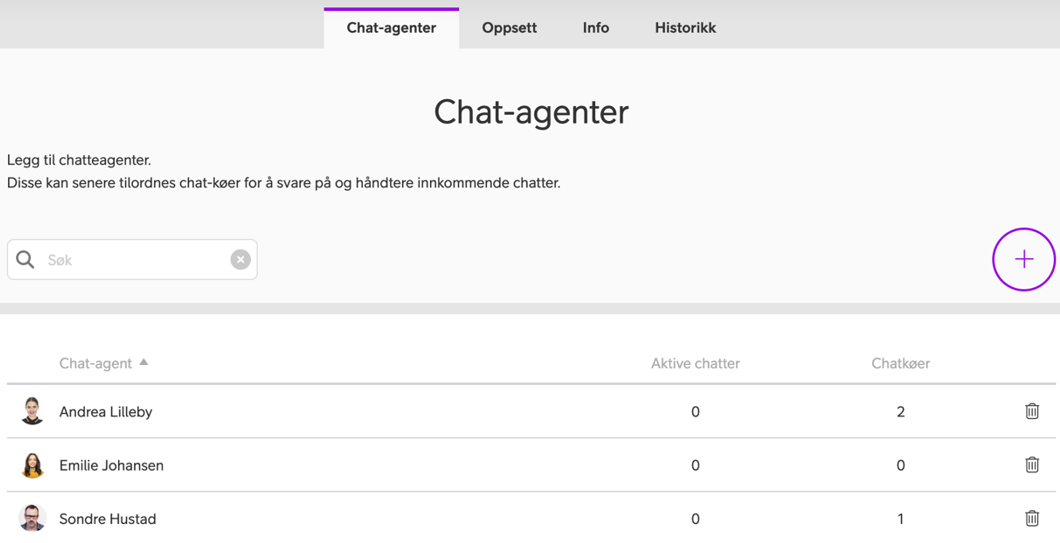Image resolution: width=1060 pixels, height=543 pixels.
Task: Click the purple plus add-agent button
Action: (x=1023, y=260)
